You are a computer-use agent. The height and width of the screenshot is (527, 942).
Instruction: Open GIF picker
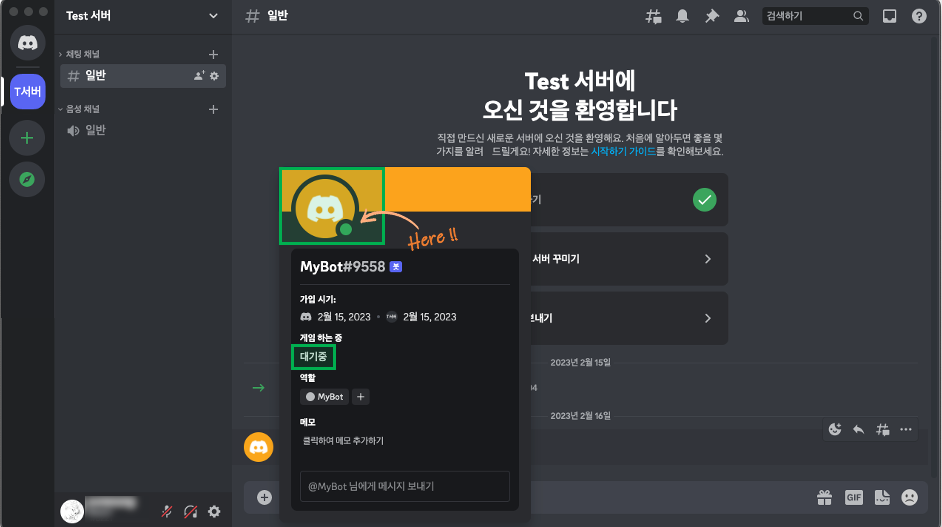[x=854, y=498]
